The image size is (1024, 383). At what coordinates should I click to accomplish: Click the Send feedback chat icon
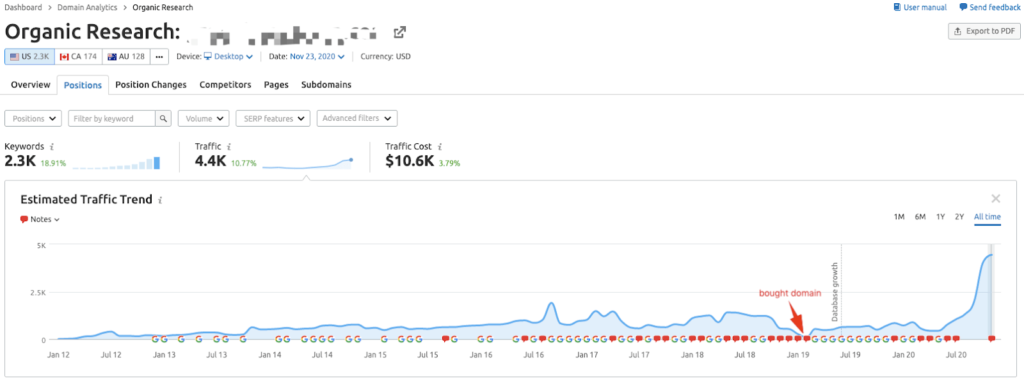click(963, 7)
